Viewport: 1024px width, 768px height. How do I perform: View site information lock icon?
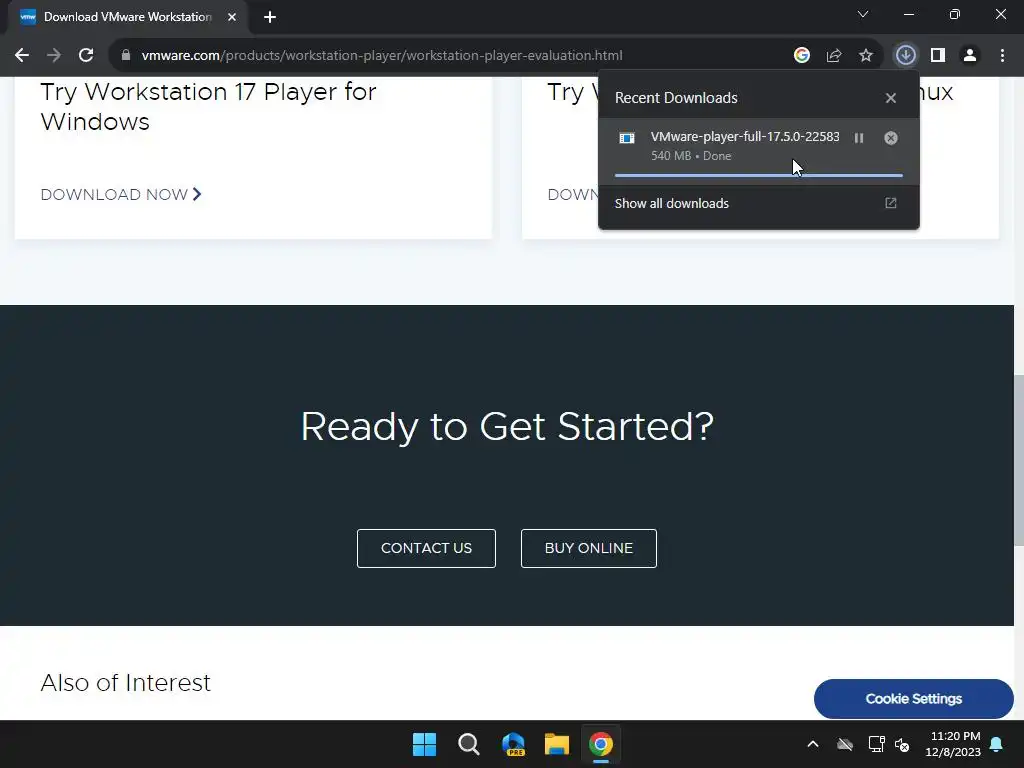point(126,56)
